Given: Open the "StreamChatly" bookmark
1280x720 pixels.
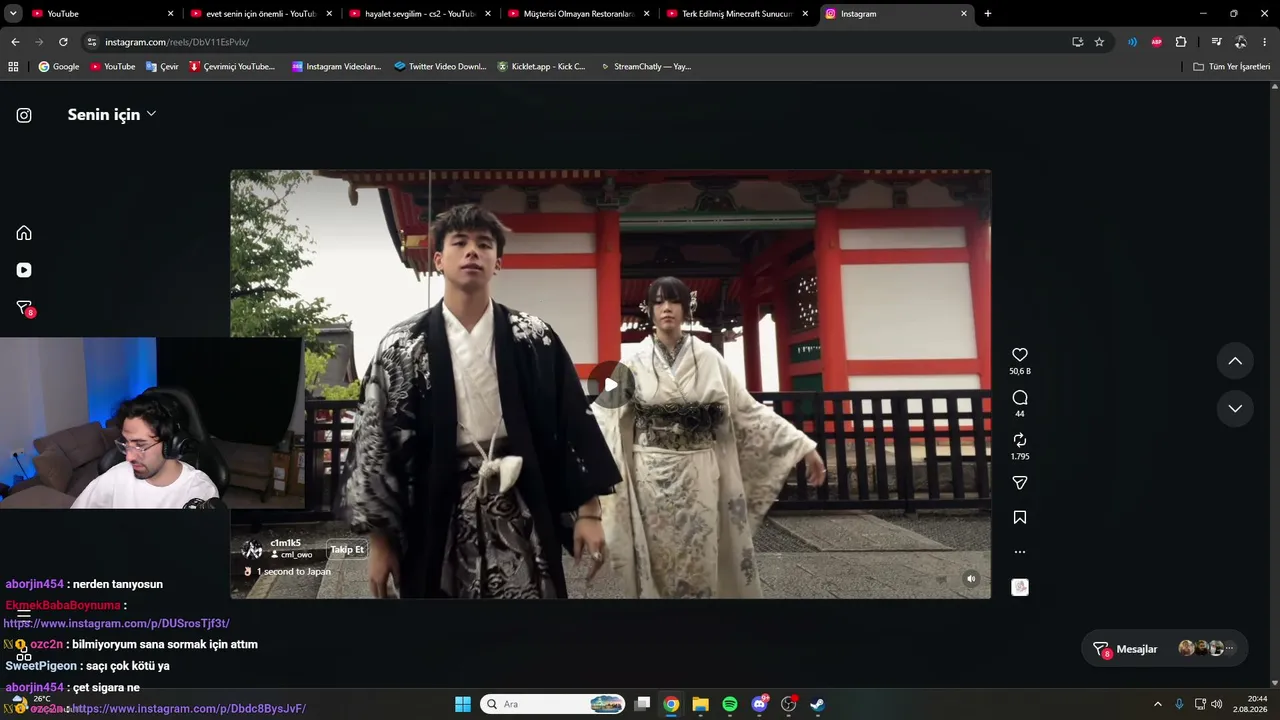Looking at the screenshot, I should 645,67.
